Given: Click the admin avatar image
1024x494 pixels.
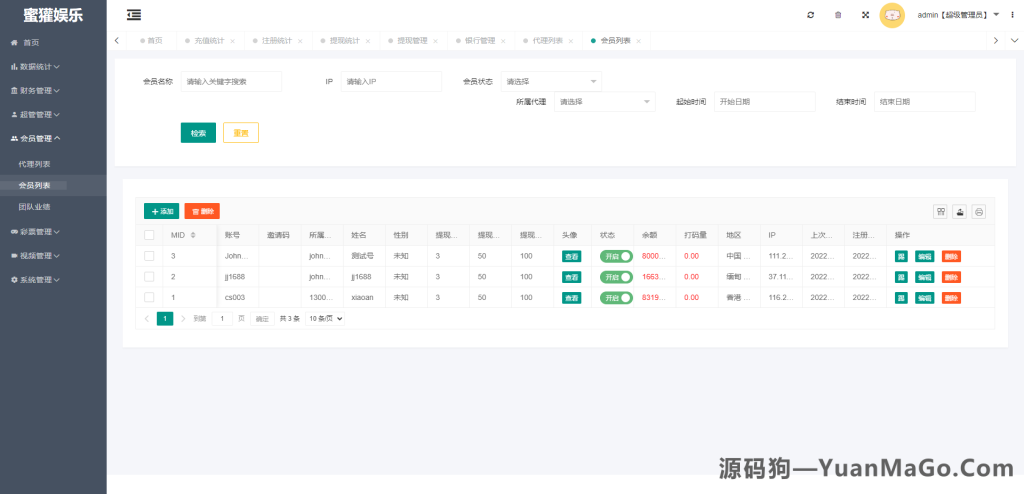Looking at the screenshot, I should point(891,15).
